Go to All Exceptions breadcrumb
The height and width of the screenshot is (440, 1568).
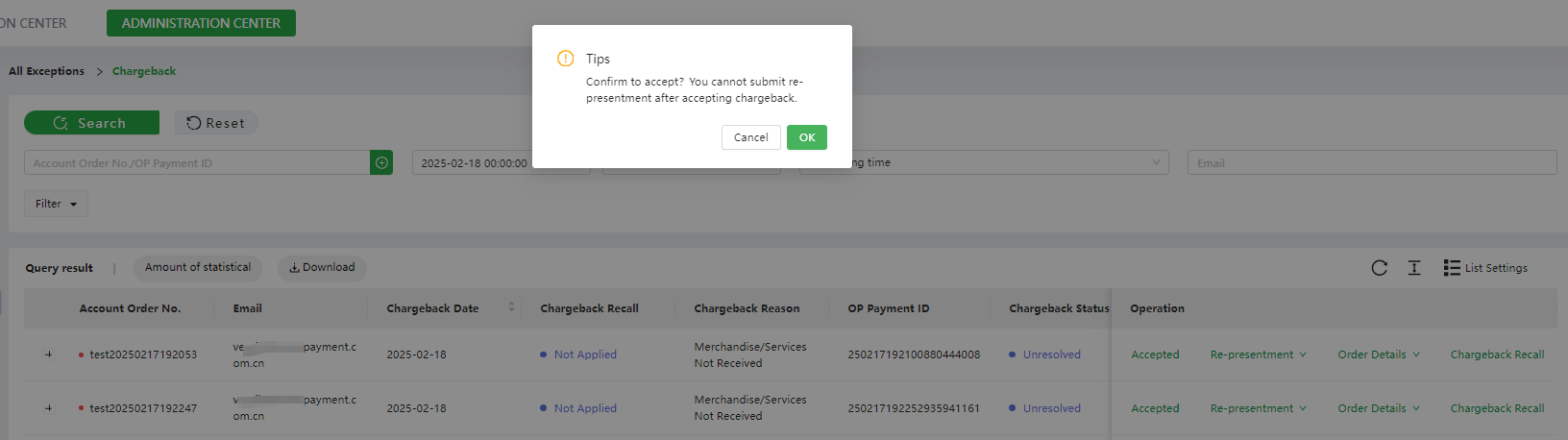point(46,71)
